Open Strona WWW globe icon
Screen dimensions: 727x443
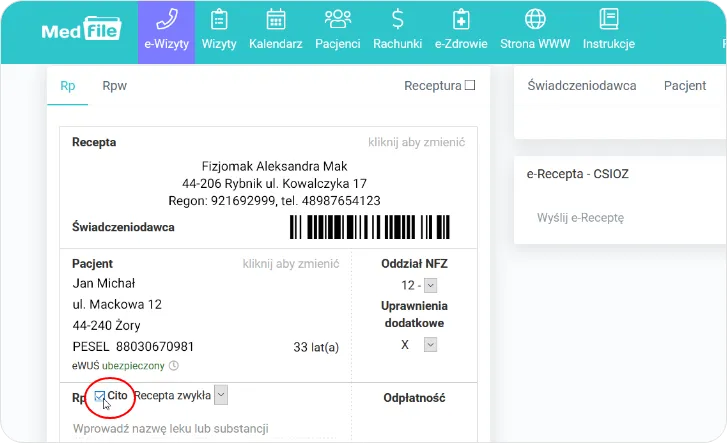535,20
